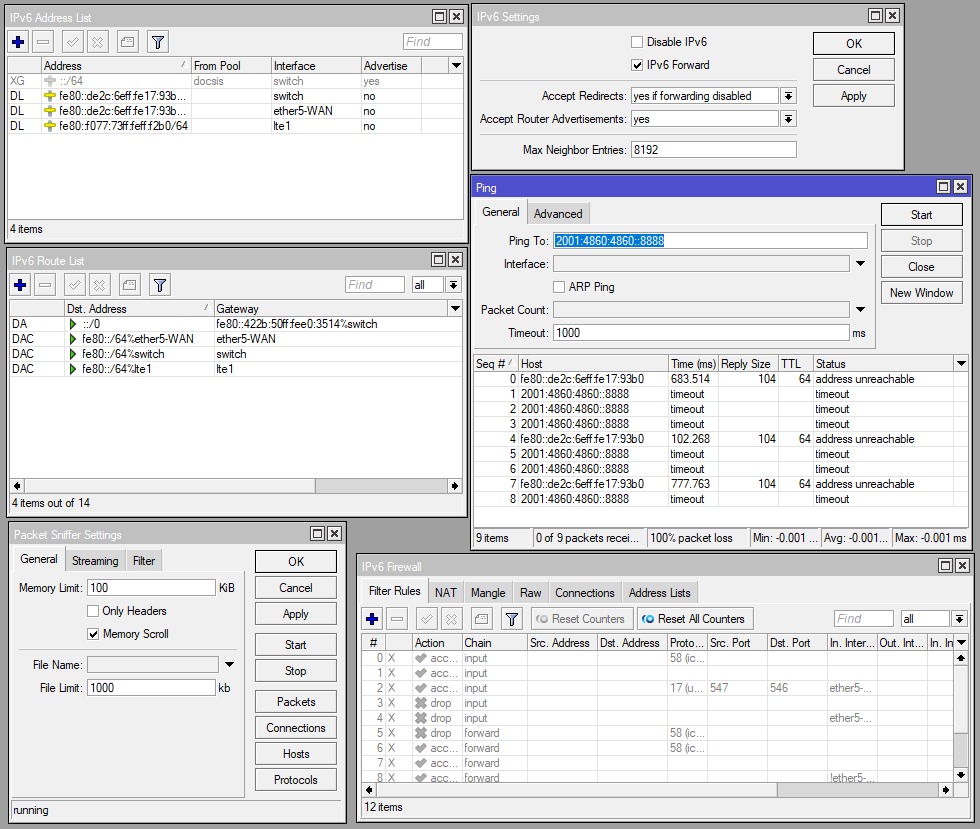980x829 pixels.
Task: Click the disable cross icon in IPv6 Firewall toolbar
Action: [453, 618]
